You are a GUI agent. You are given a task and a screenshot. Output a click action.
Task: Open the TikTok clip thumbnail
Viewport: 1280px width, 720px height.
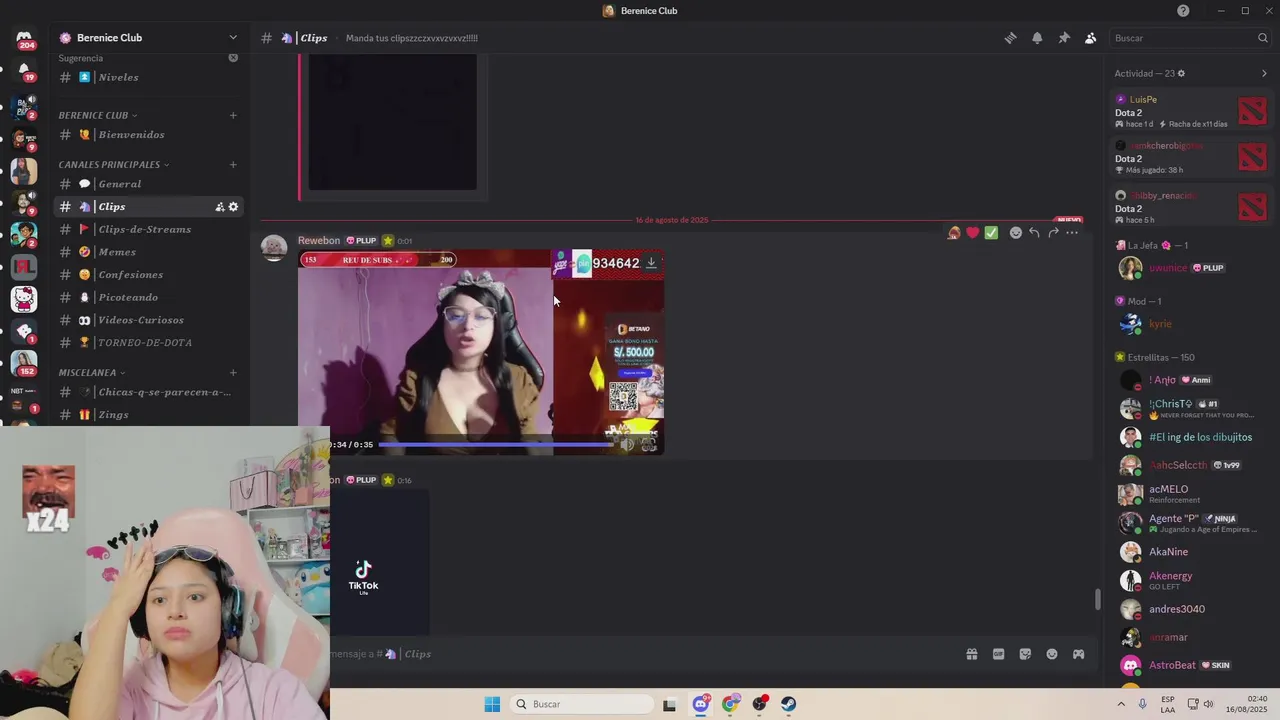click(x=363, y=563)
